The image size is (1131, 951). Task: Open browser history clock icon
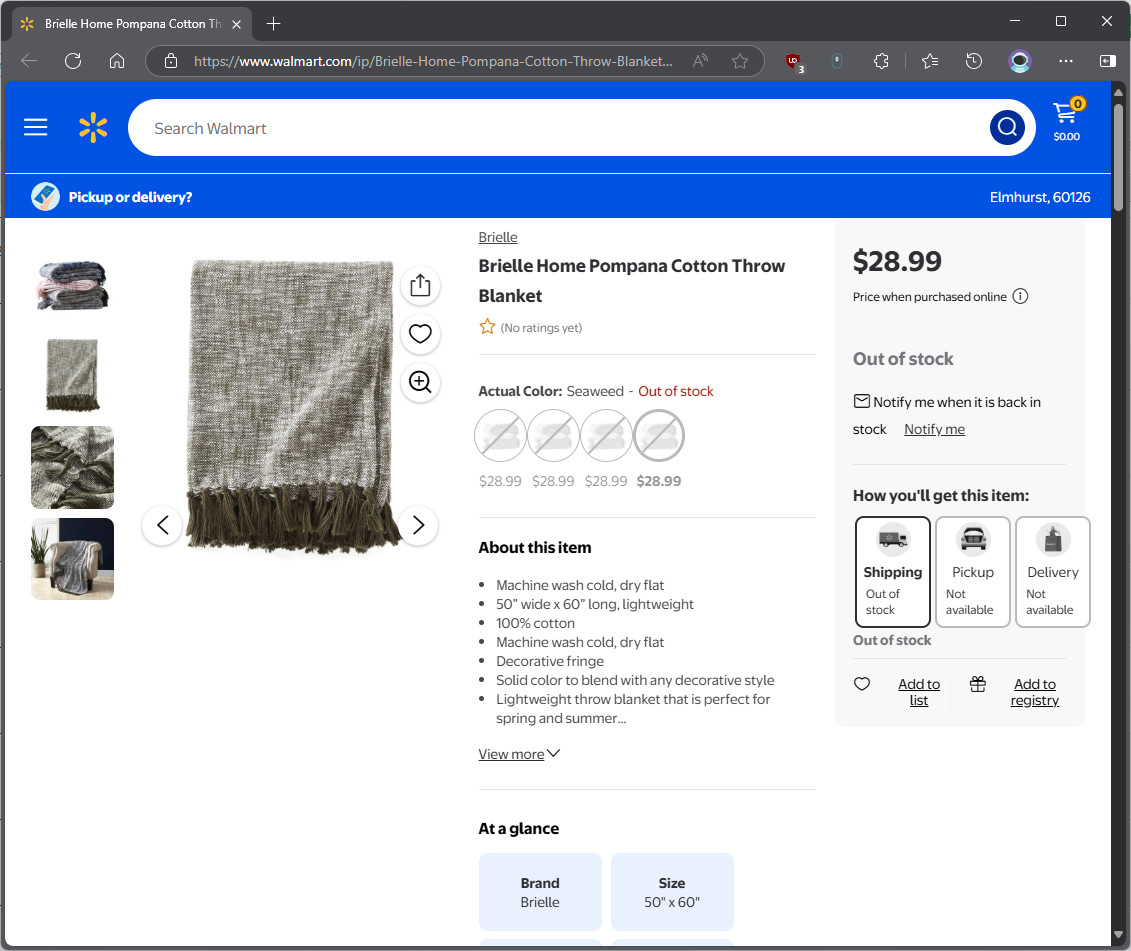coord(974,61)
